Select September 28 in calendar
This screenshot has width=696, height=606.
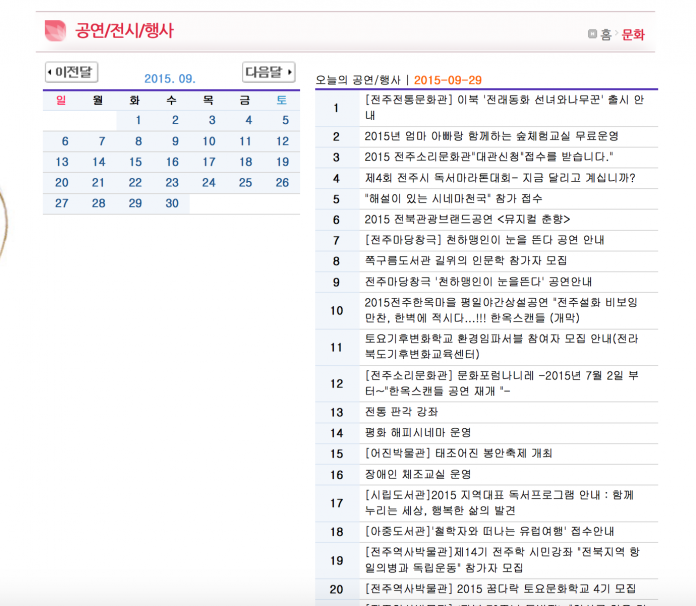click(x=99, y=203)
